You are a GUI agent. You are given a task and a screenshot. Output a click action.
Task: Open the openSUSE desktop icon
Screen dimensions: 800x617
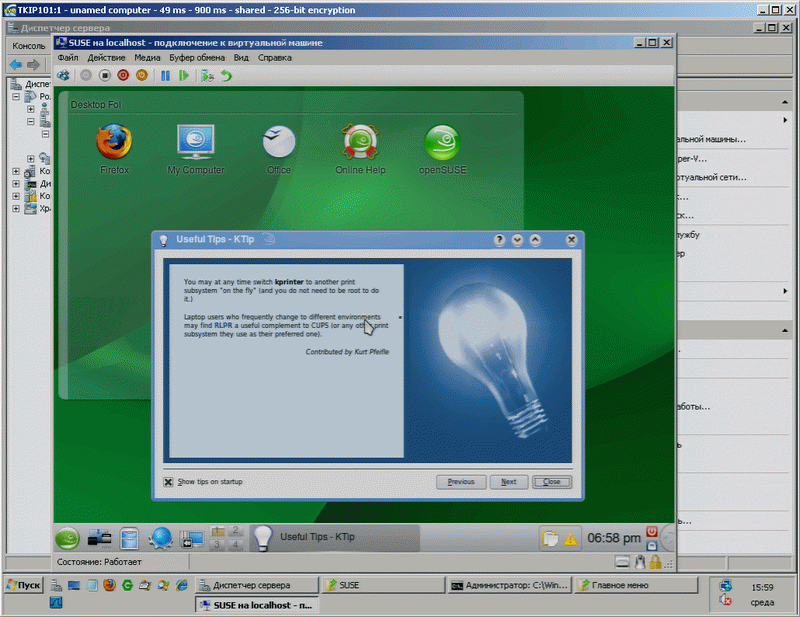(442, 149)
